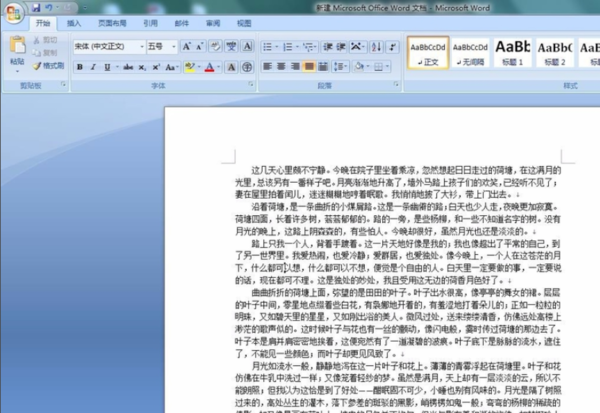This screenshot has height=413, width=600.
Task: Toggle align left
Action: click(267, 67)
